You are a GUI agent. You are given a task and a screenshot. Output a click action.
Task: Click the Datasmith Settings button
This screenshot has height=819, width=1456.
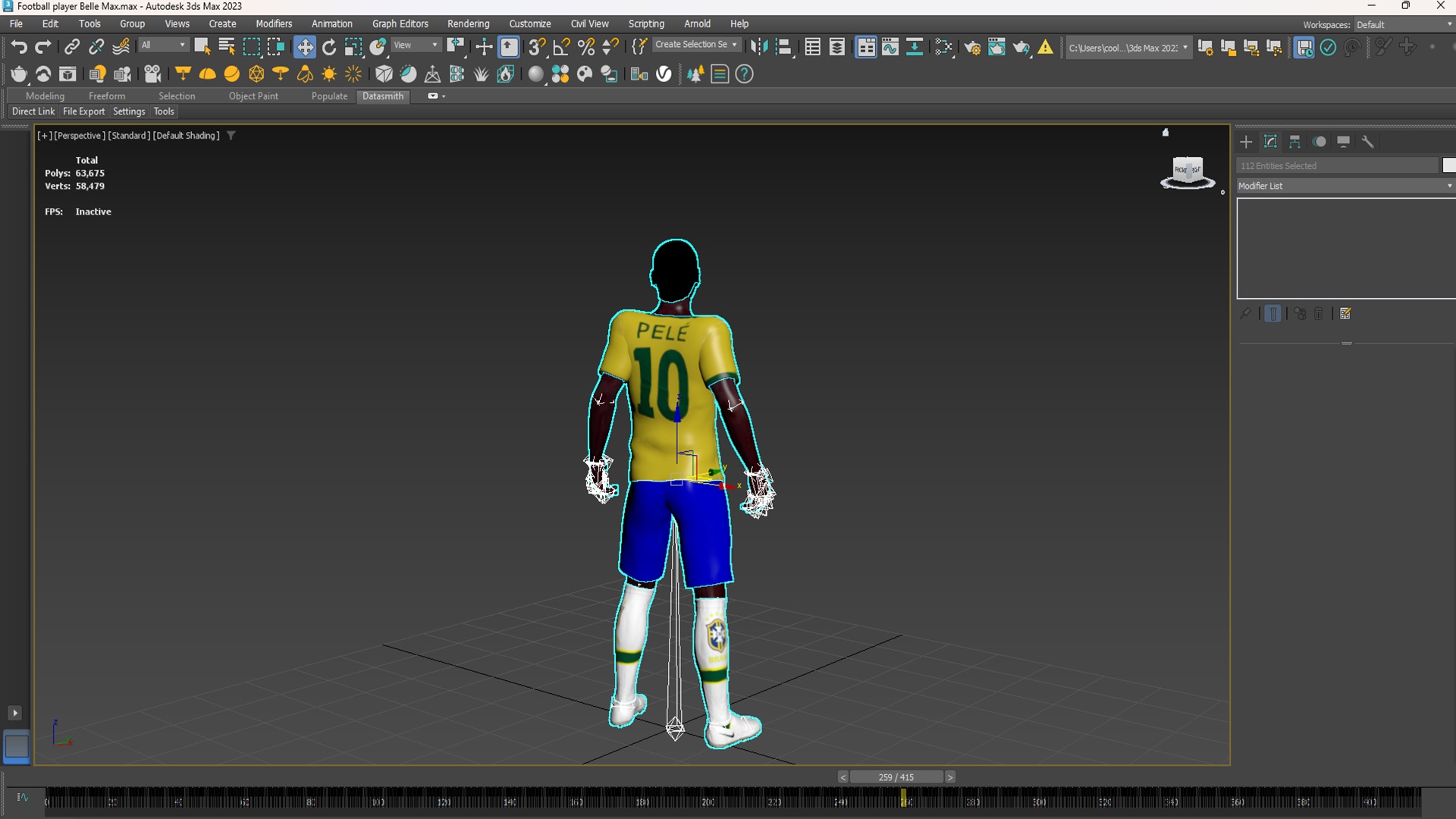tap(129, 111)
